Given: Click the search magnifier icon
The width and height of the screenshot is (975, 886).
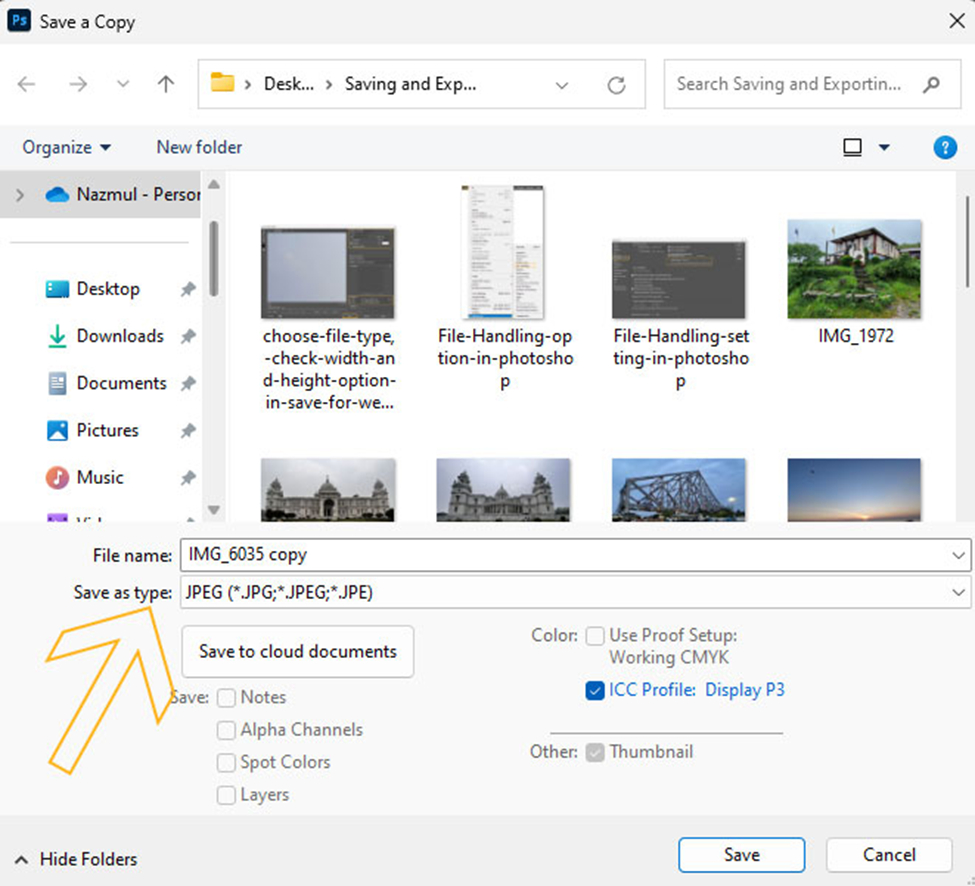Looking at the screenshot, I should tap(931, 85).
